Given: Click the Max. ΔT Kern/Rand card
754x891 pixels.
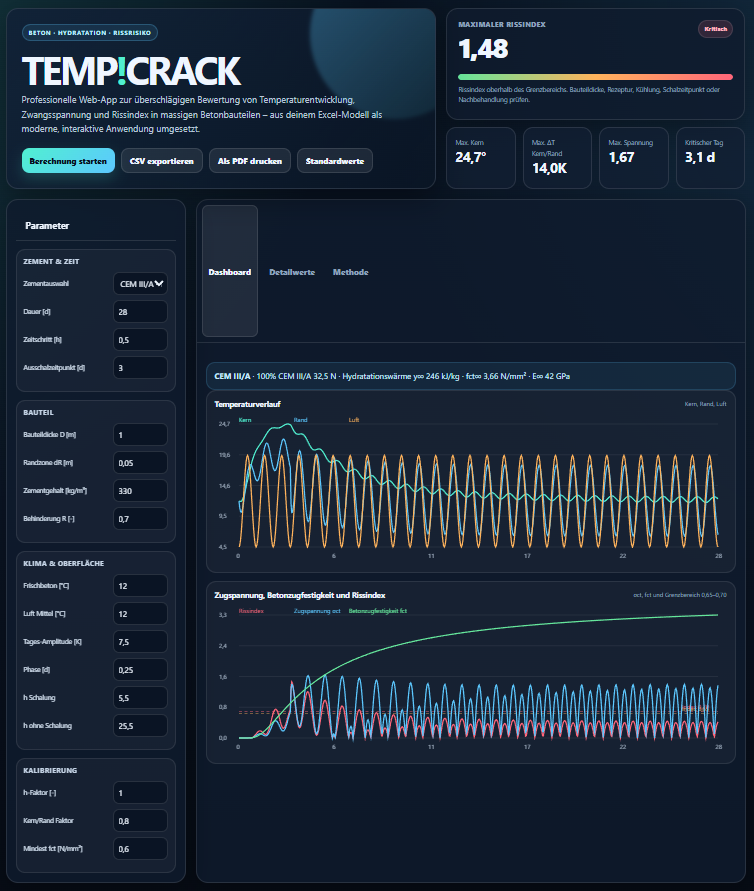Looking at the screenshot, I should (557, 158).
